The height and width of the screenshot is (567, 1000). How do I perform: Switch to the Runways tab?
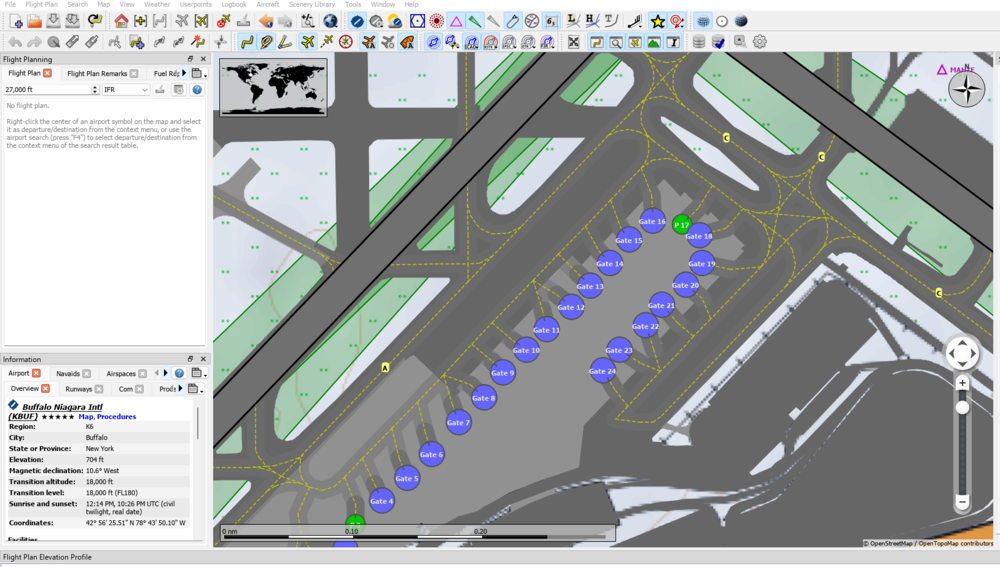coord(78,389)
